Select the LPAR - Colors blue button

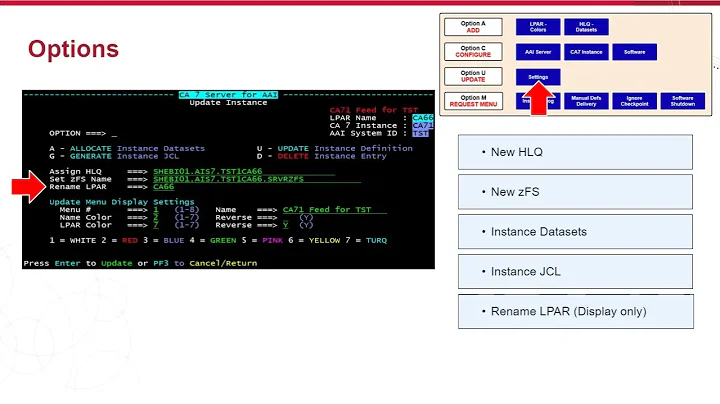[538, 27]
